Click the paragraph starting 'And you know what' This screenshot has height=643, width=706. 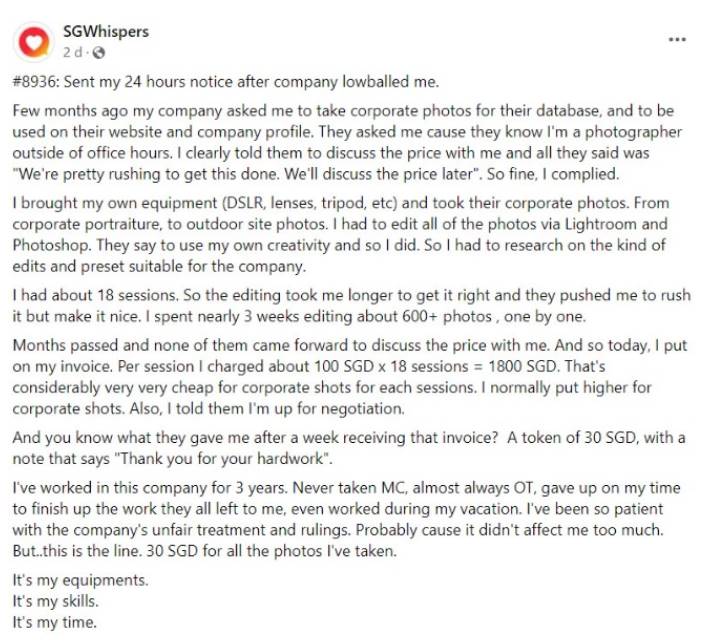(x=349, y=448)
